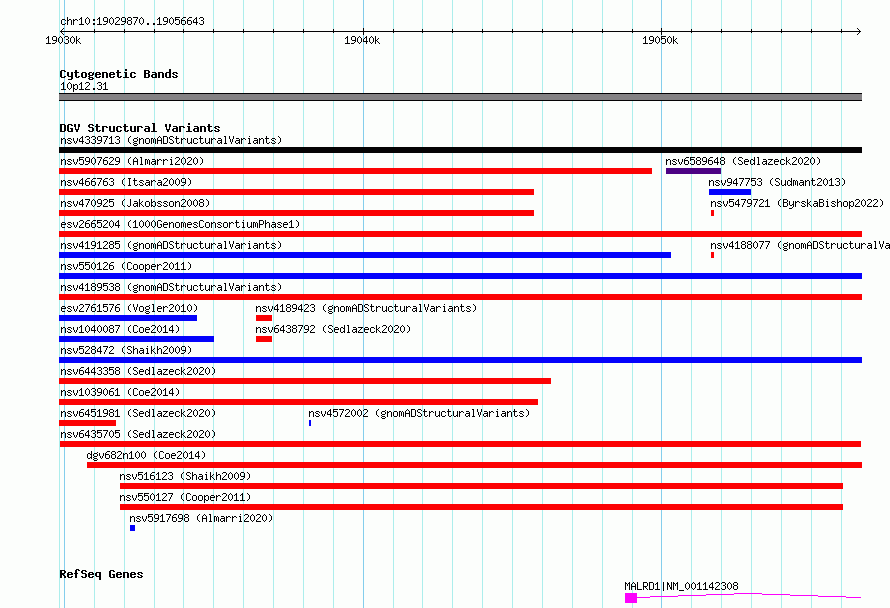
Task: Open the nsv466763 (Itsara2009) label
Action: [126, 182]
